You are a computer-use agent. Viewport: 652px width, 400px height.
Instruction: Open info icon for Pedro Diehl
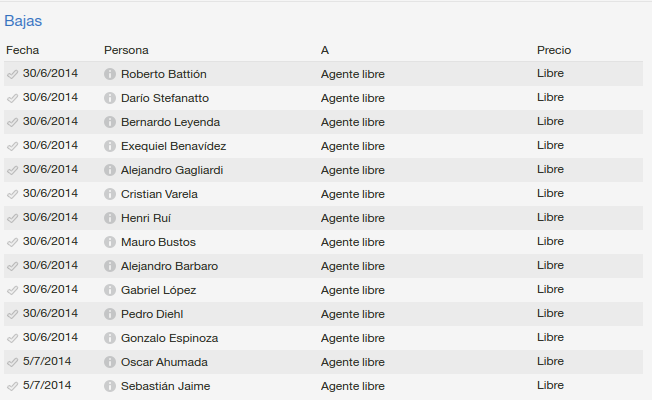[110, 314]
